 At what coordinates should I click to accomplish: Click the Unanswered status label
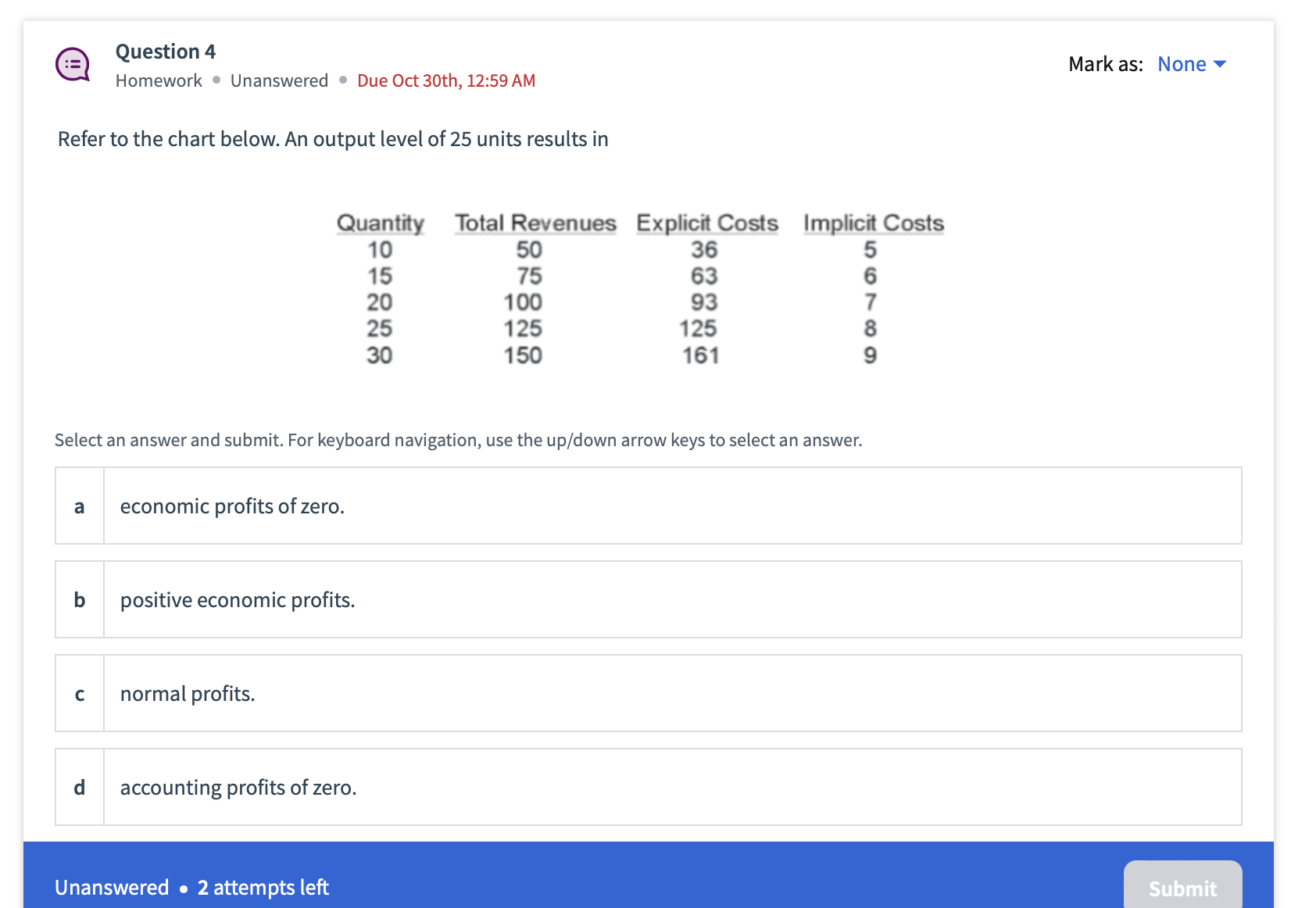279,80
